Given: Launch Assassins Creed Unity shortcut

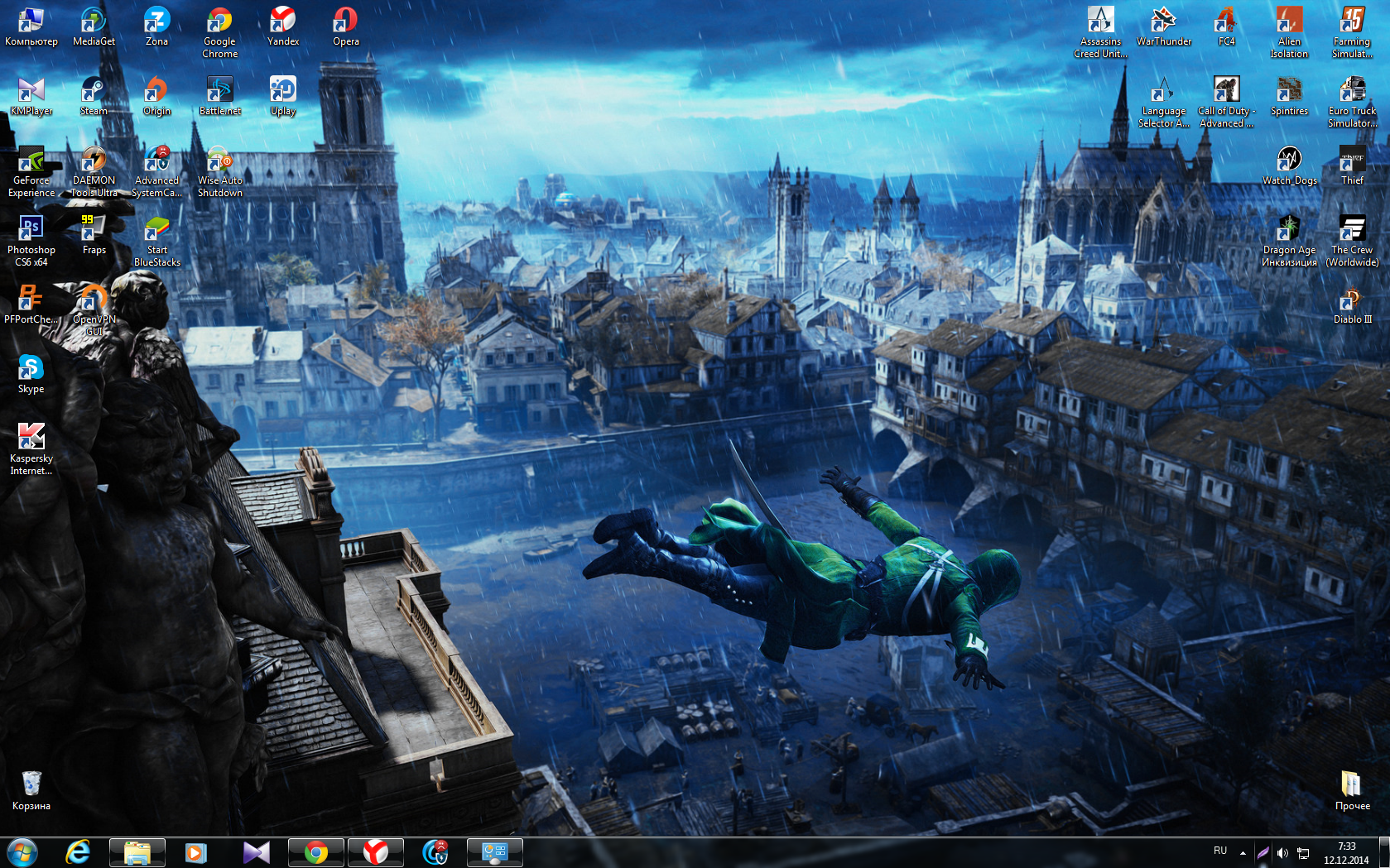Looking at the screenshot, I should point(1100,32).
